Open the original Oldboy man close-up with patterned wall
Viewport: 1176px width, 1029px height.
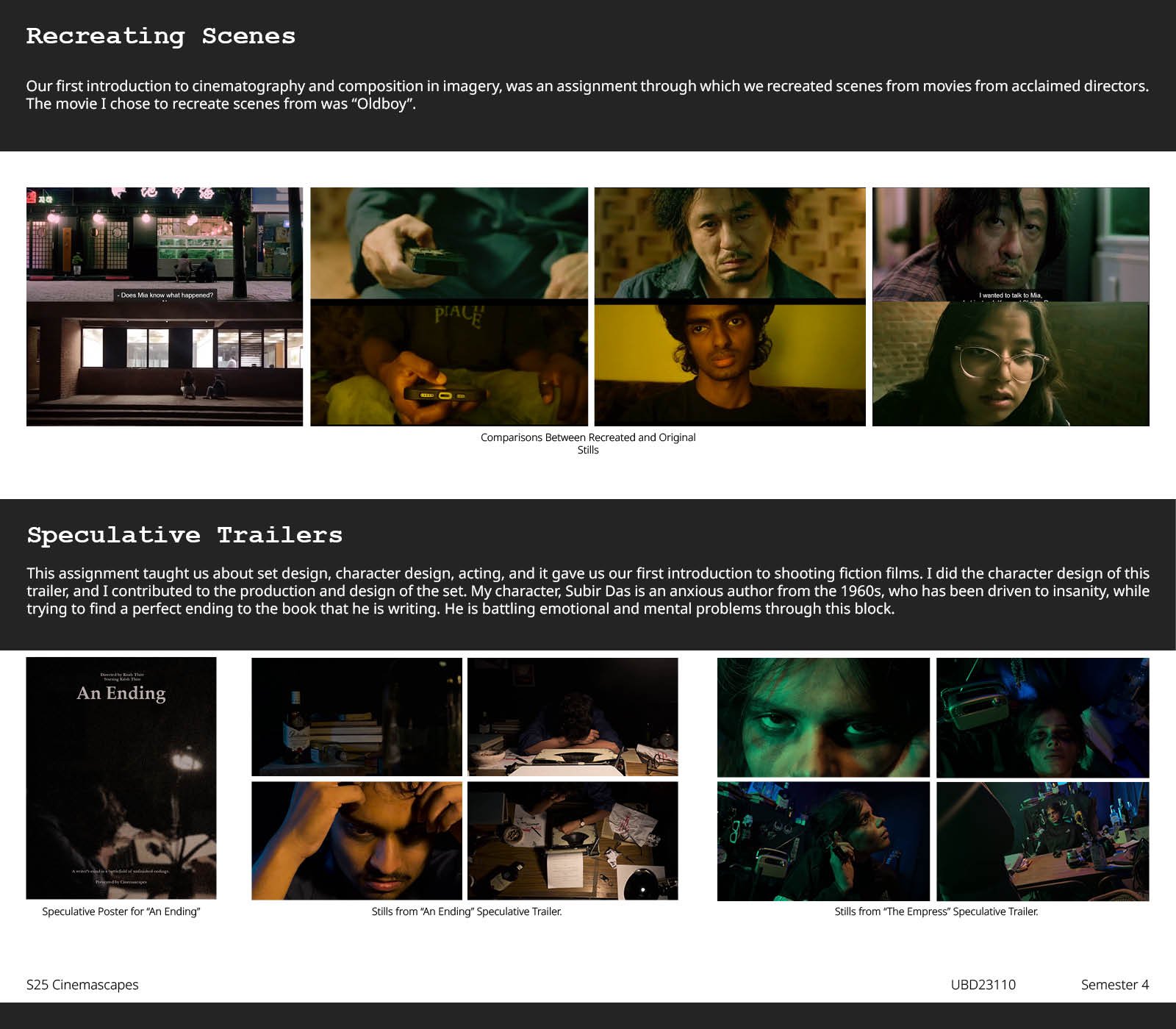click(730, 243)
